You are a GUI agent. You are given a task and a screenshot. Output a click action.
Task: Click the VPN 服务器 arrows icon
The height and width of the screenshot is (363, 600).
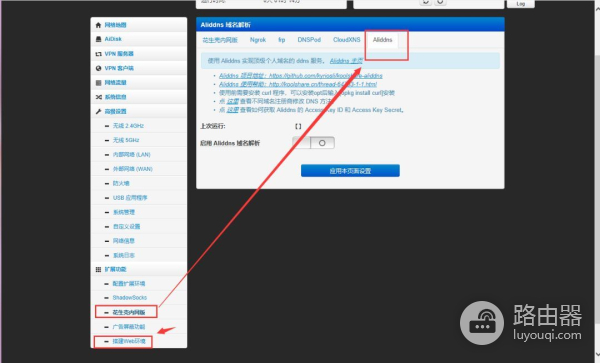(x=98, y=54)
